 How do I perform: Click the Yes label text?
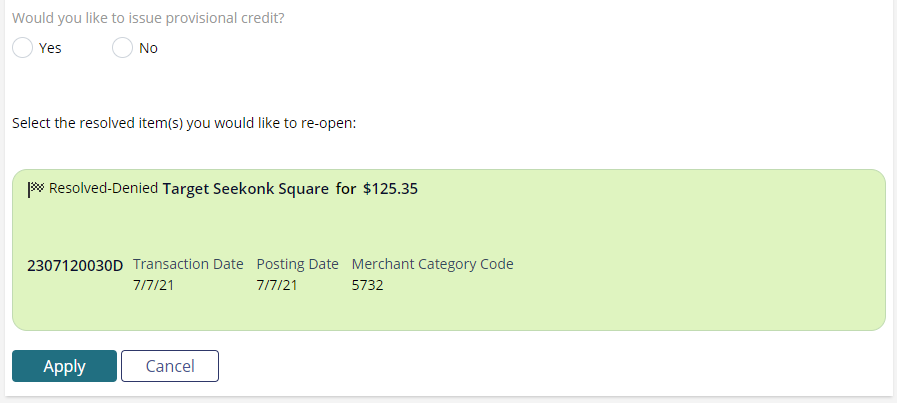(50, 48)
